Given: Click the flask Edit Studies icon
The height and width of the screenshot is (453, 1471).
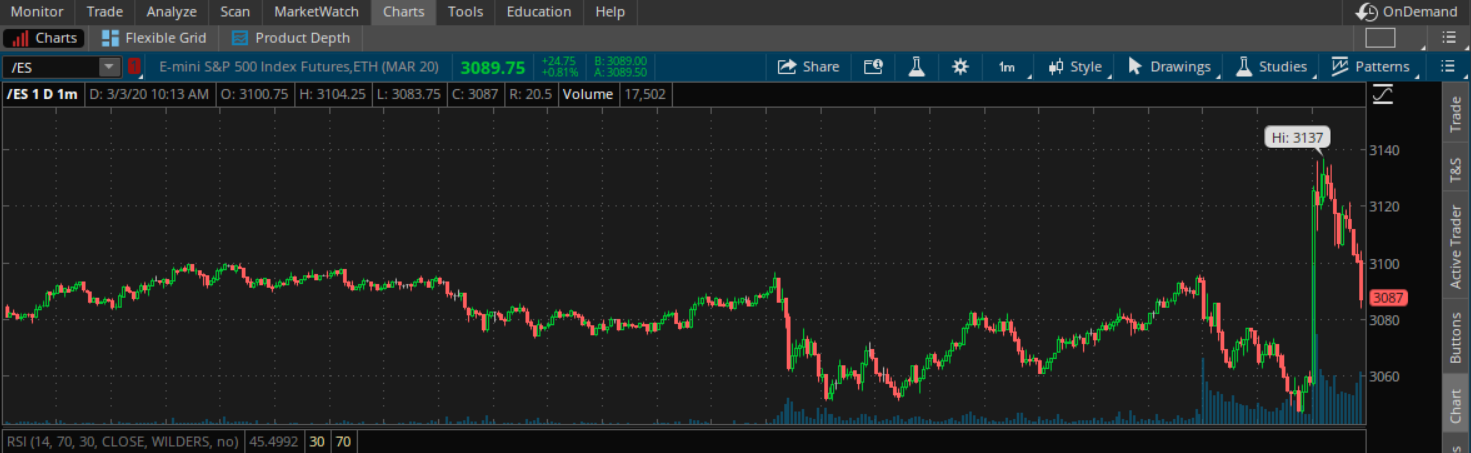Looking at the screenshot, I should (x=915, y=66).
